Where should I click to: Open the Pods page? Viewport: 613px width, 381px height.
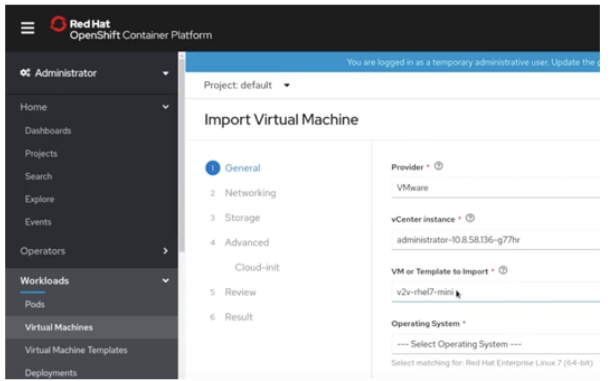[x=34, y=304]
